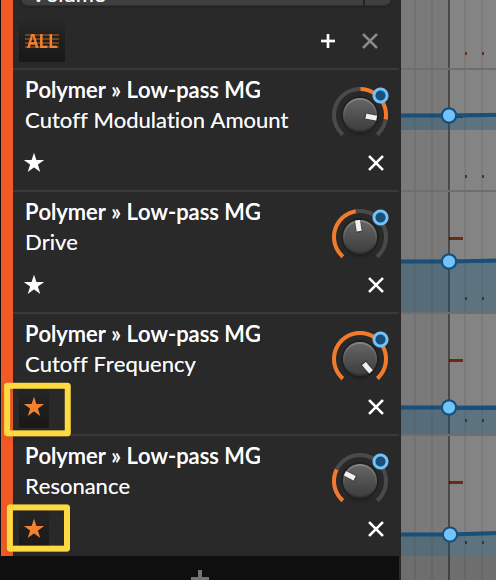Unfavorite the Cutoff Frequency lane star
This screenshot has height=580, width=496.
[34, 407]
